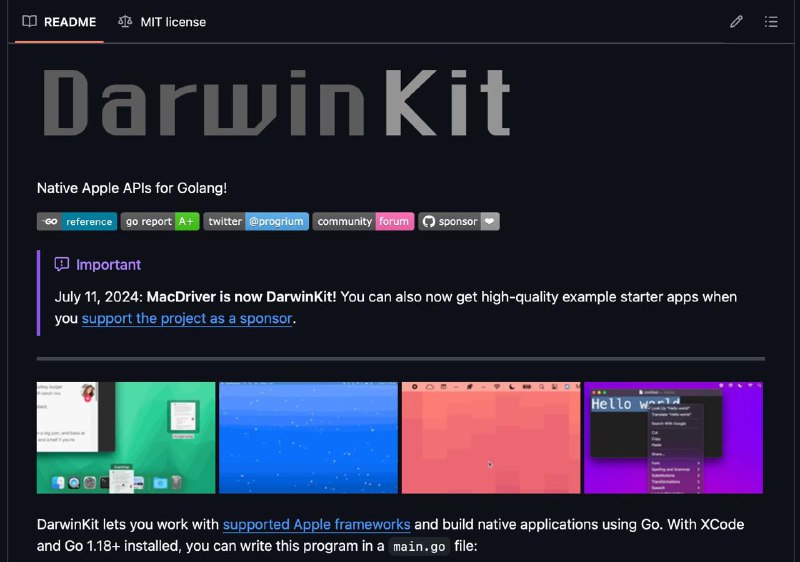Open the Go reference badge

(x=77, y=221)
